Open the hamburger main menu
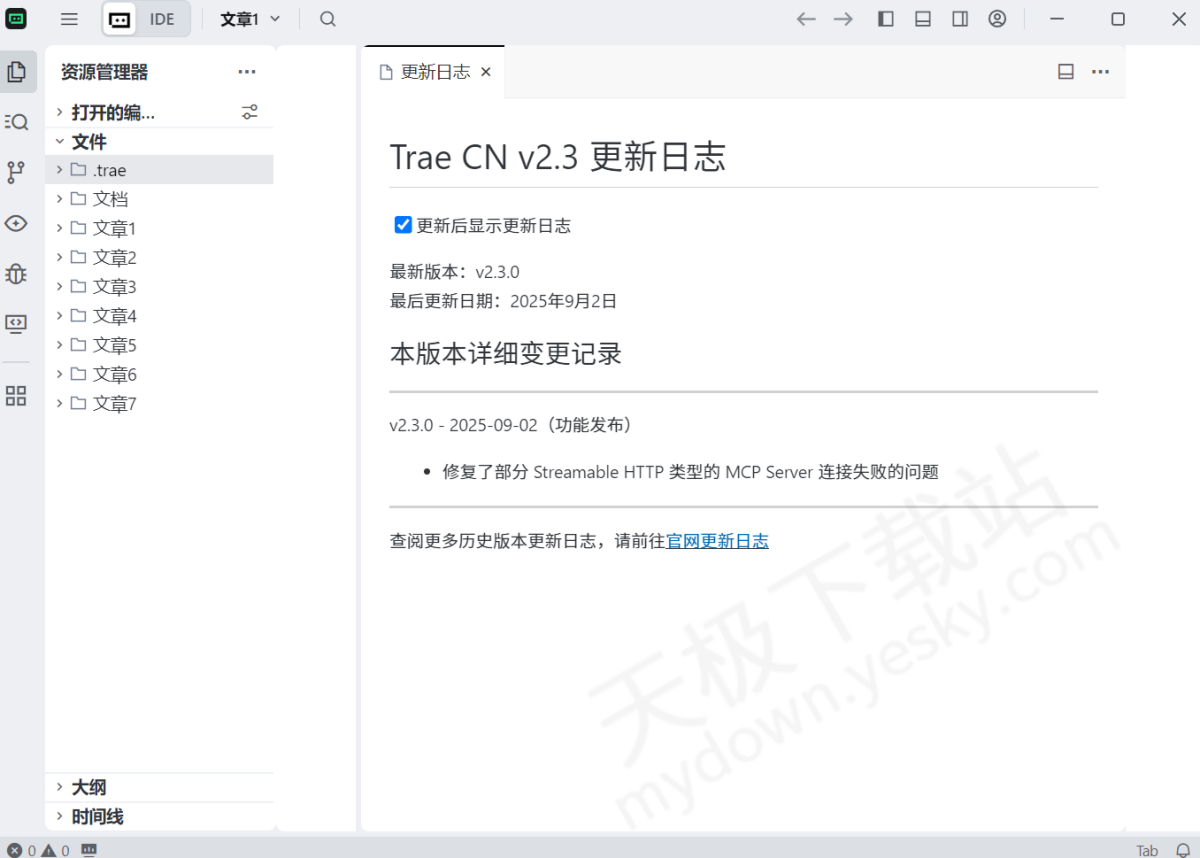Viewport: 1200px width, 858px height. click(69, 19)
